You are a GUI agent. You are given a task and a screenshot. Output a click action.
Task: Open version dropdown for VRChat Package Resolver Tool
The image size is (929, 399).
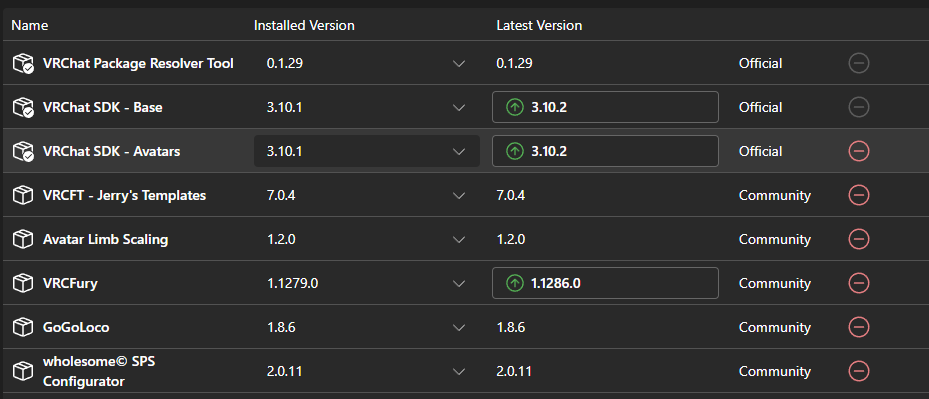(459, 63)
